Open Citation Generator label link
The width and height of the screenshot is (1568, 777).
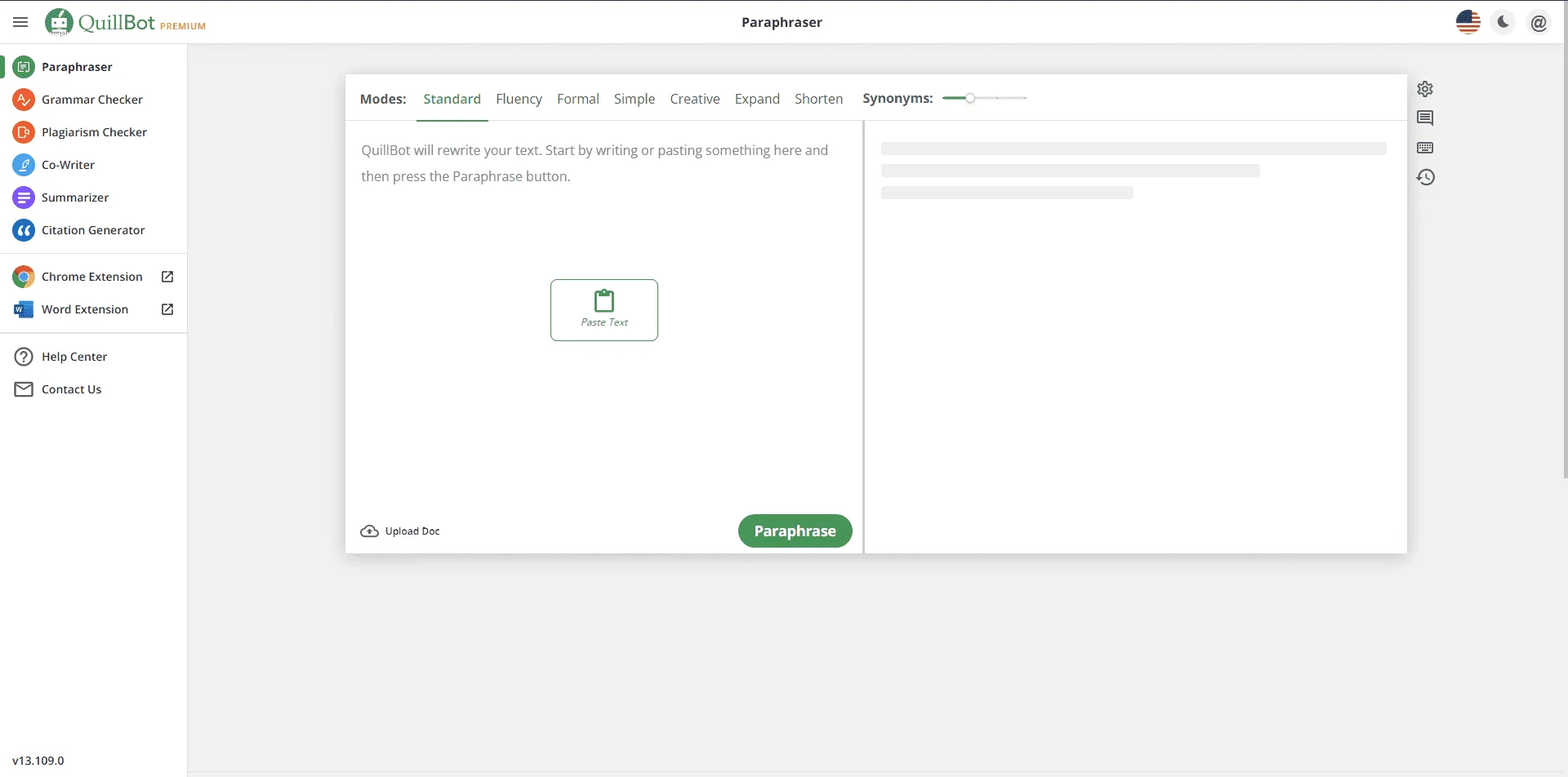[x=93, y=230]
